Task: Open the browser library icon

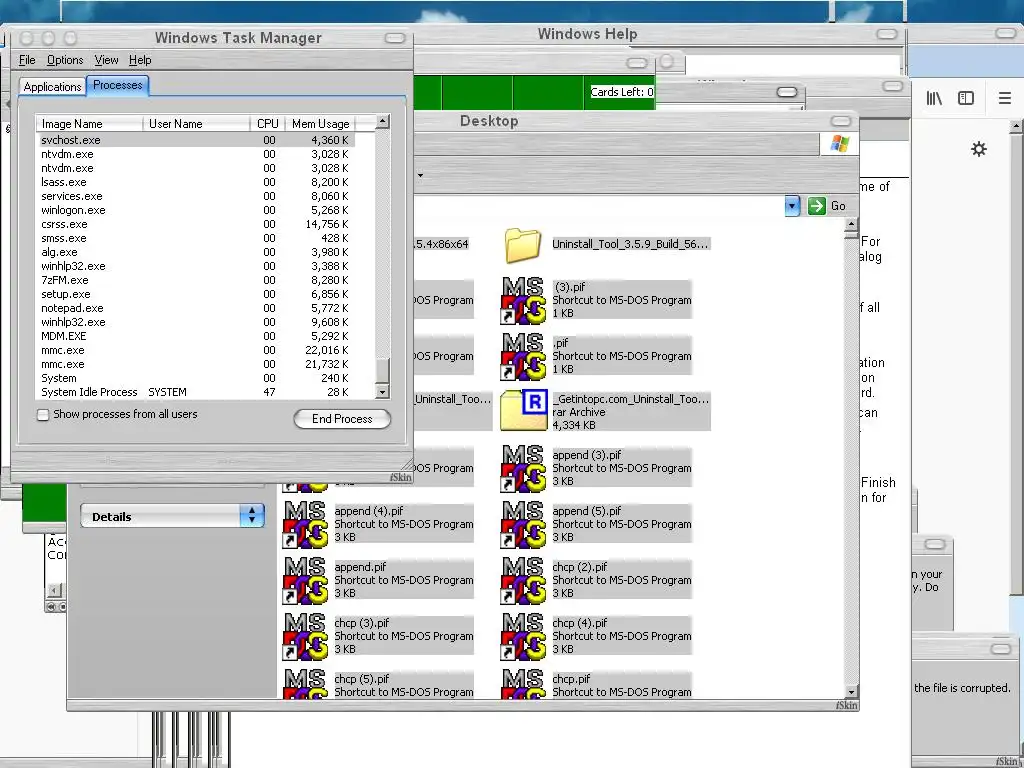Action: tap(934, 98)
